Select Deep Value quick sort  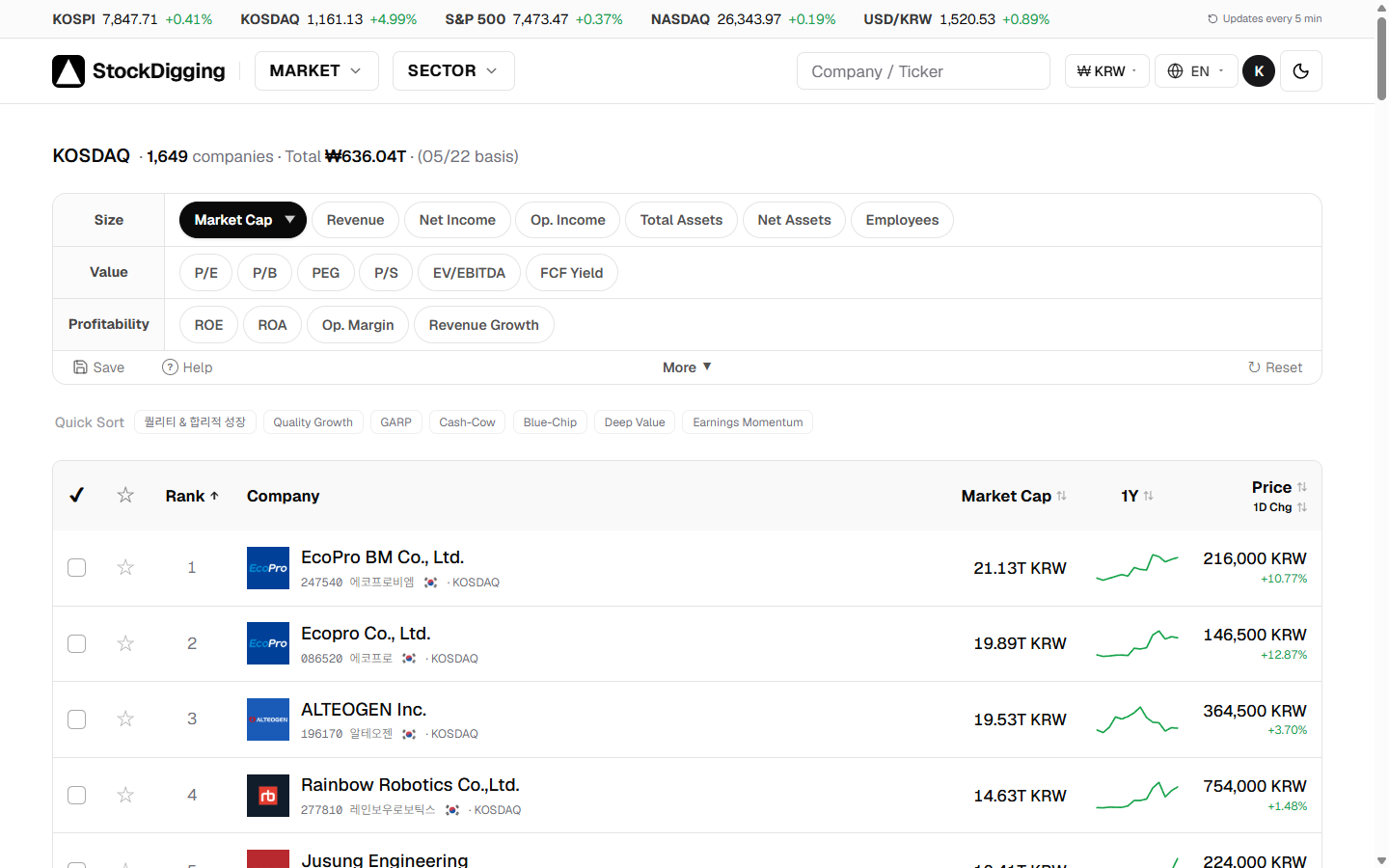(635, 422)
